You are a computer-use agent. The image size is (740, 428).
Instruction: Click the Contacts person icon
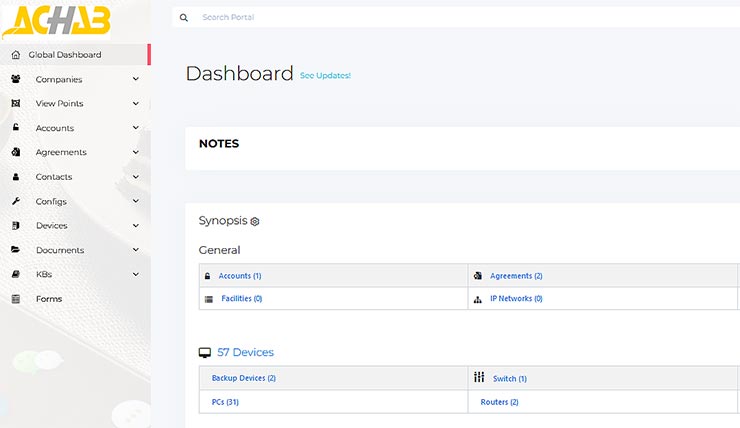pos(16,177)
